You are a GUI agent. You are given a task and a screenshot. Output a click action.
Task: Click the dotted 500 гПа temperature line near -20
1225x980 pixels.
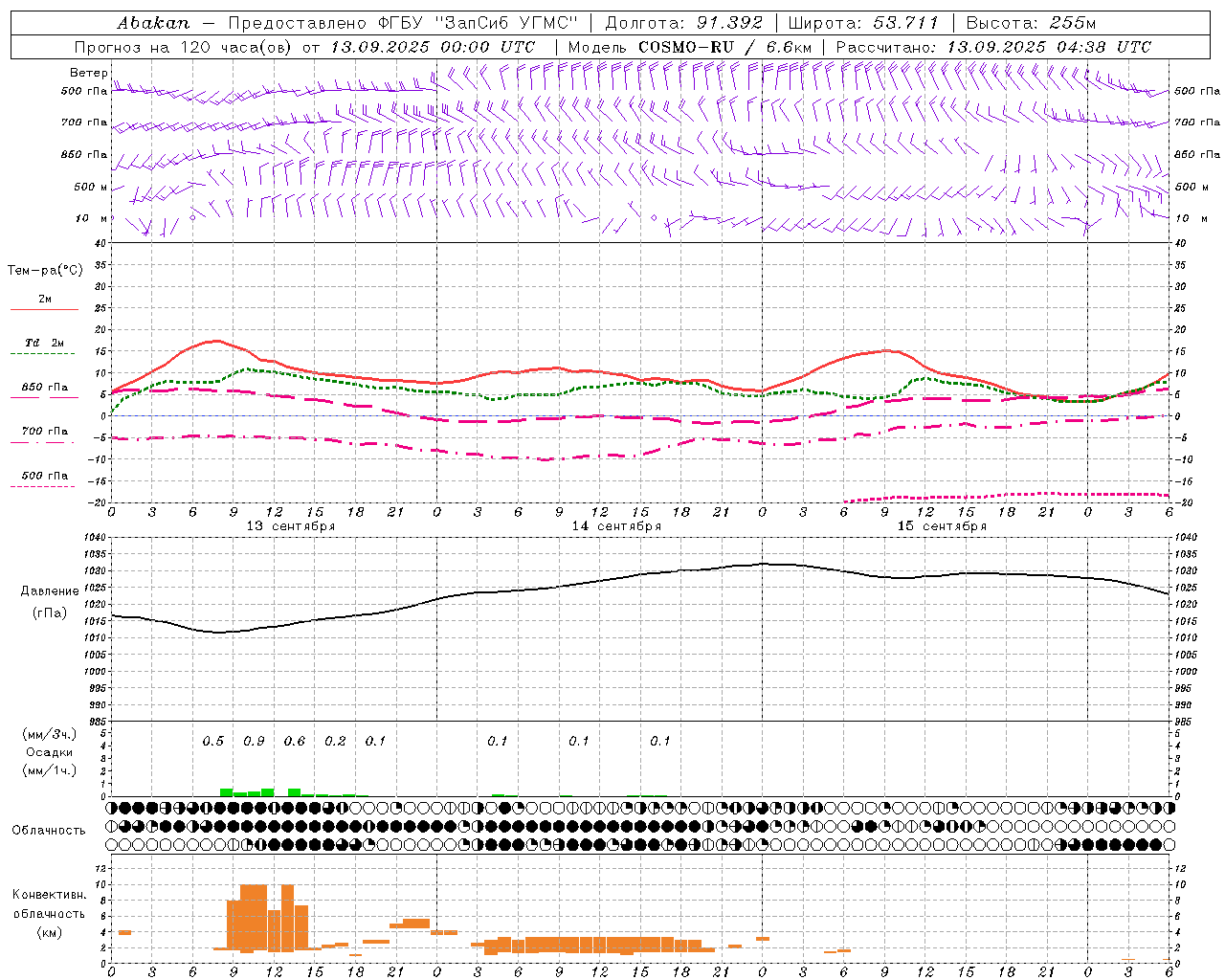(1005, 496)
